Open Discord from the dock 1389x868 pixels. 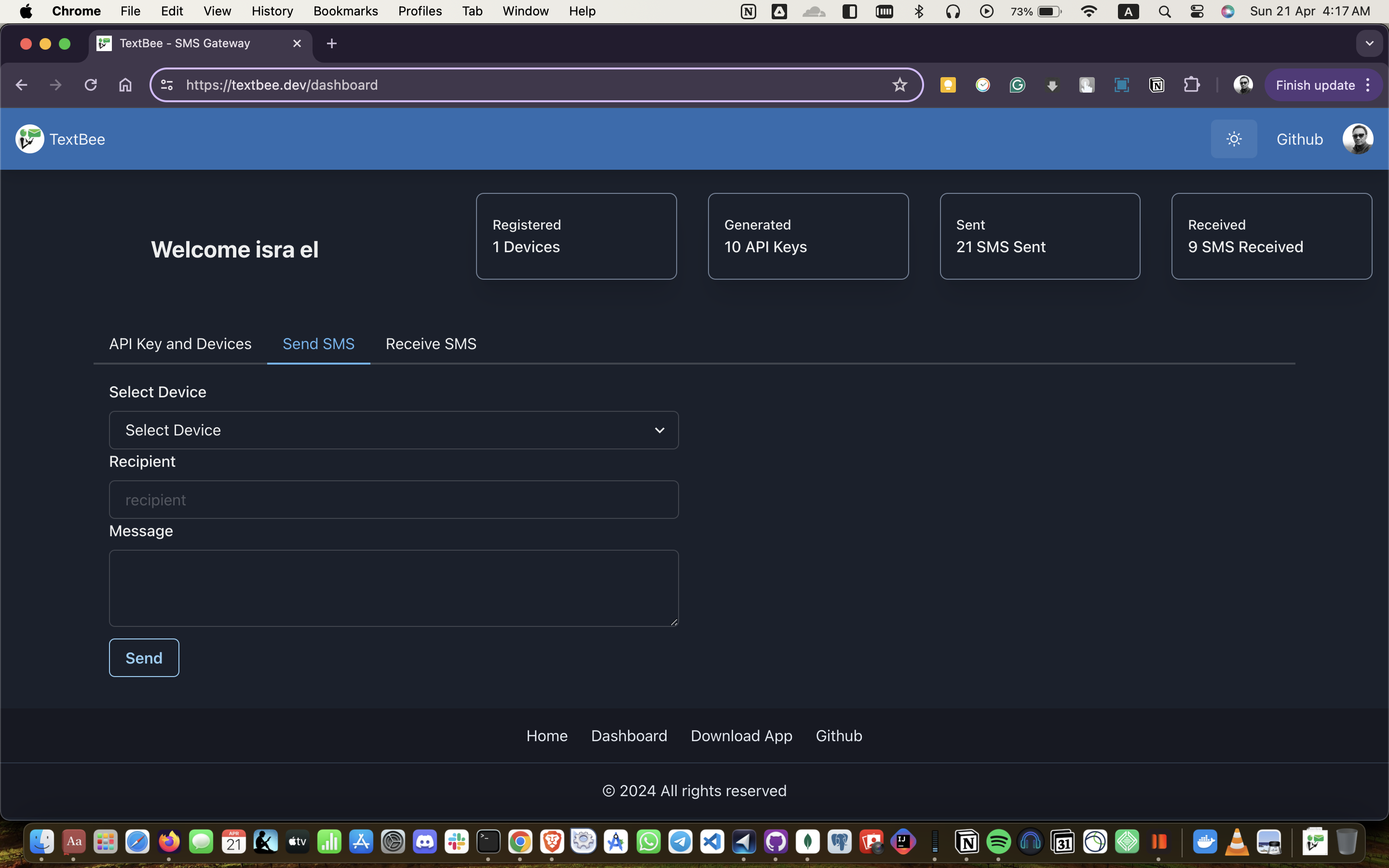tap(425, 842)
